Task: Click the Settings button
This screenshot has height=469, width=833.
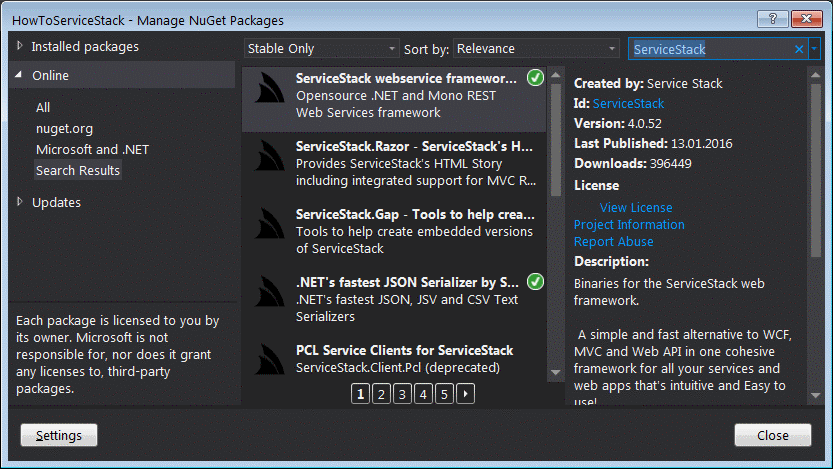Action: coord(58,436)
